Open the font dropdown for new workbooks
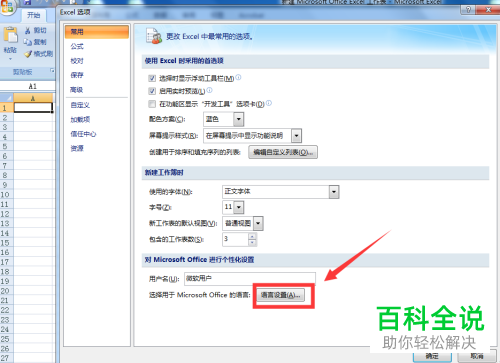The height and width of the screenshot is (363, 500). [334, 192]
